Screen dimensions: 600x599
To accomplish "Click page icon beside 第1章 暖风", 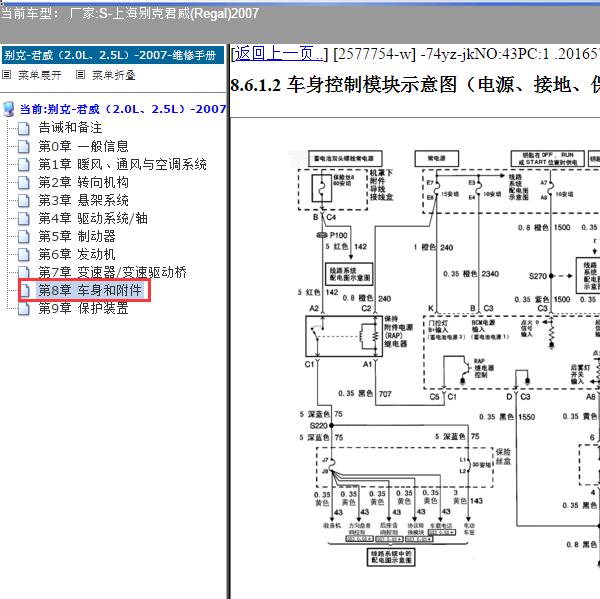I will coord(24,165).
